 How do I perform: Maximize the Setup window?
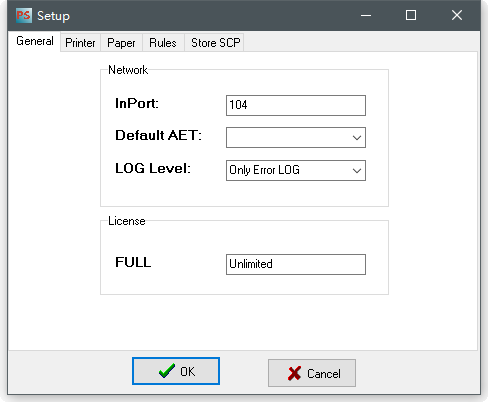[411, 15]
